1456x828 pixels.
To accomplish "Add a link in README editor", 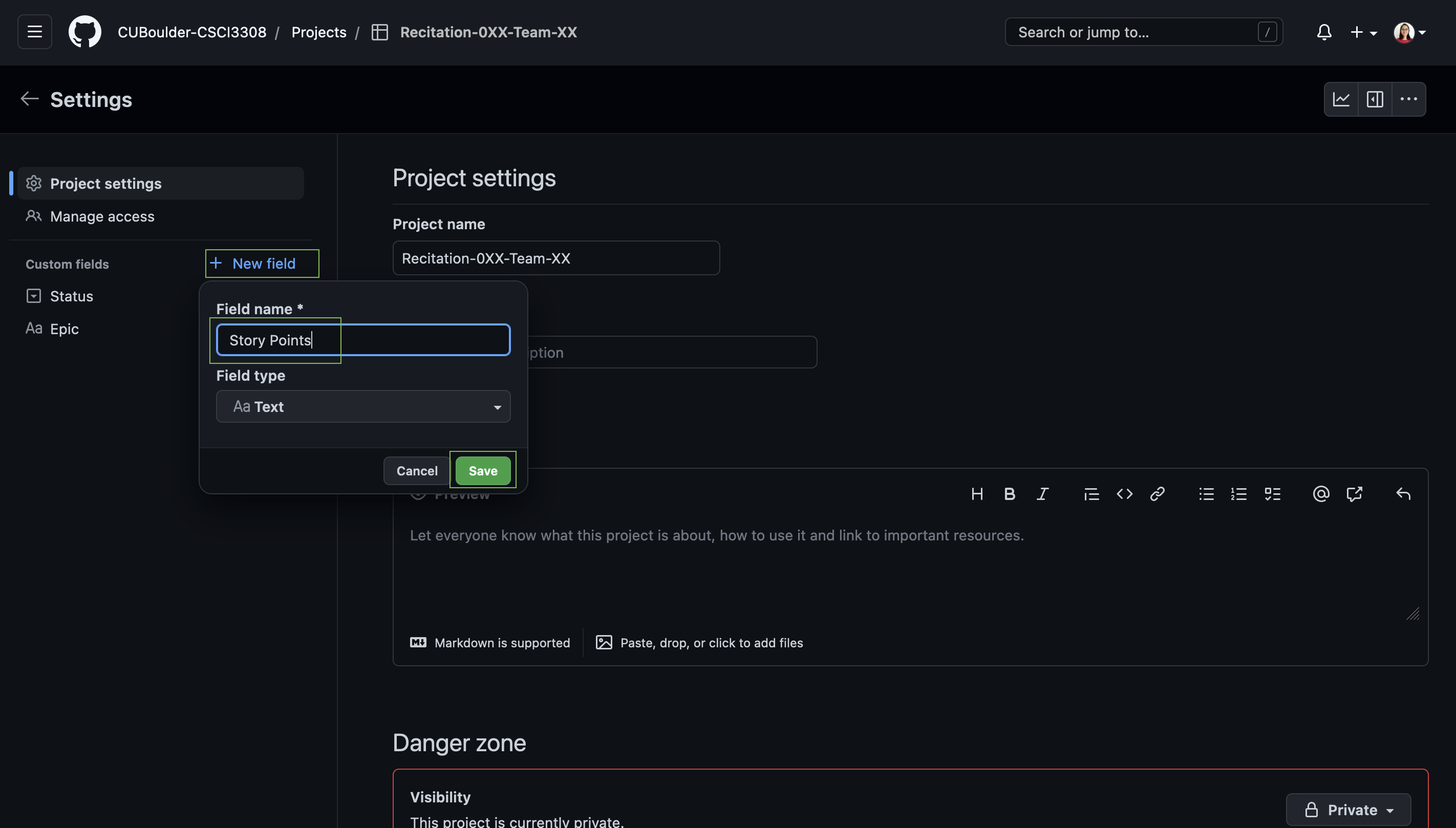I will click(1157, 494).
